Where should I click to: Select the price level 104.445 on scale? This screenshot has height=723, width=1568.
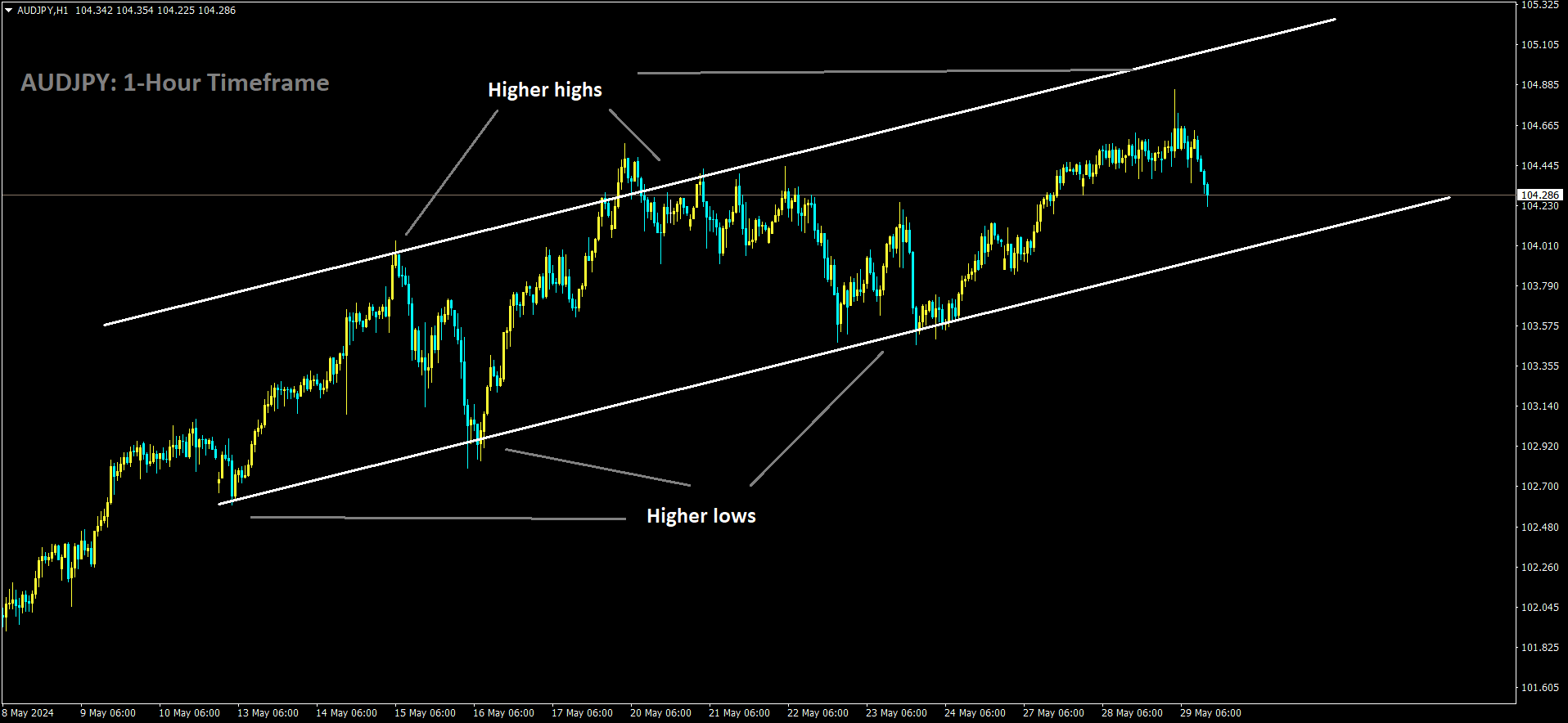1540,166
